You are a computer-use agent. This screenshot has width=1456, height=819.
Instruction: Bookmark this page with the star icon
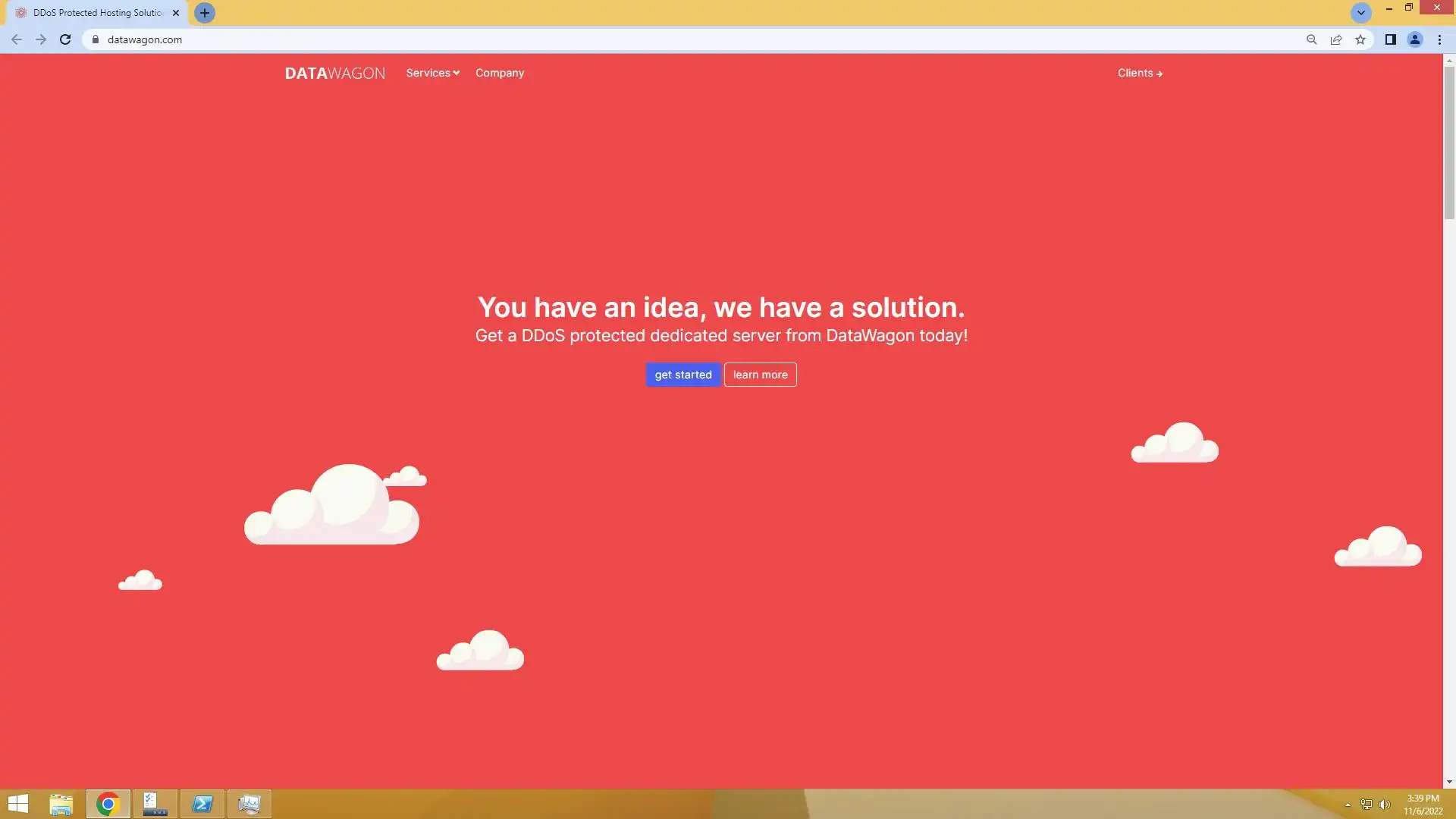point(1360,39)
